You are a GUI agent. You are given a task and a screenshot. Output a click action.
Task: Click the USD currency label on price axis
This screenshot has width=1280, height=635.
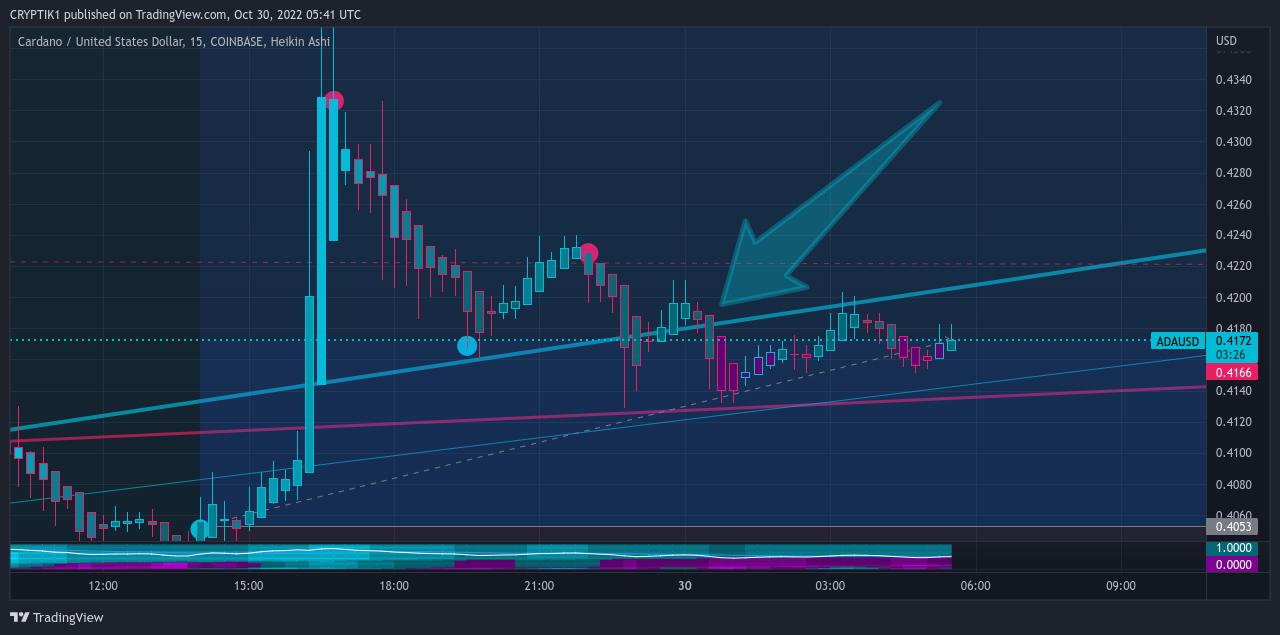point(1226,41)
